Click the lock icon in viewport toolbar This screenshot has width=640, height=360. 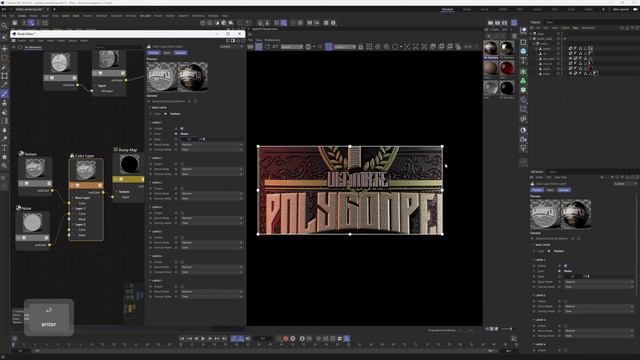pyautogui.click(x=360, y=47)
